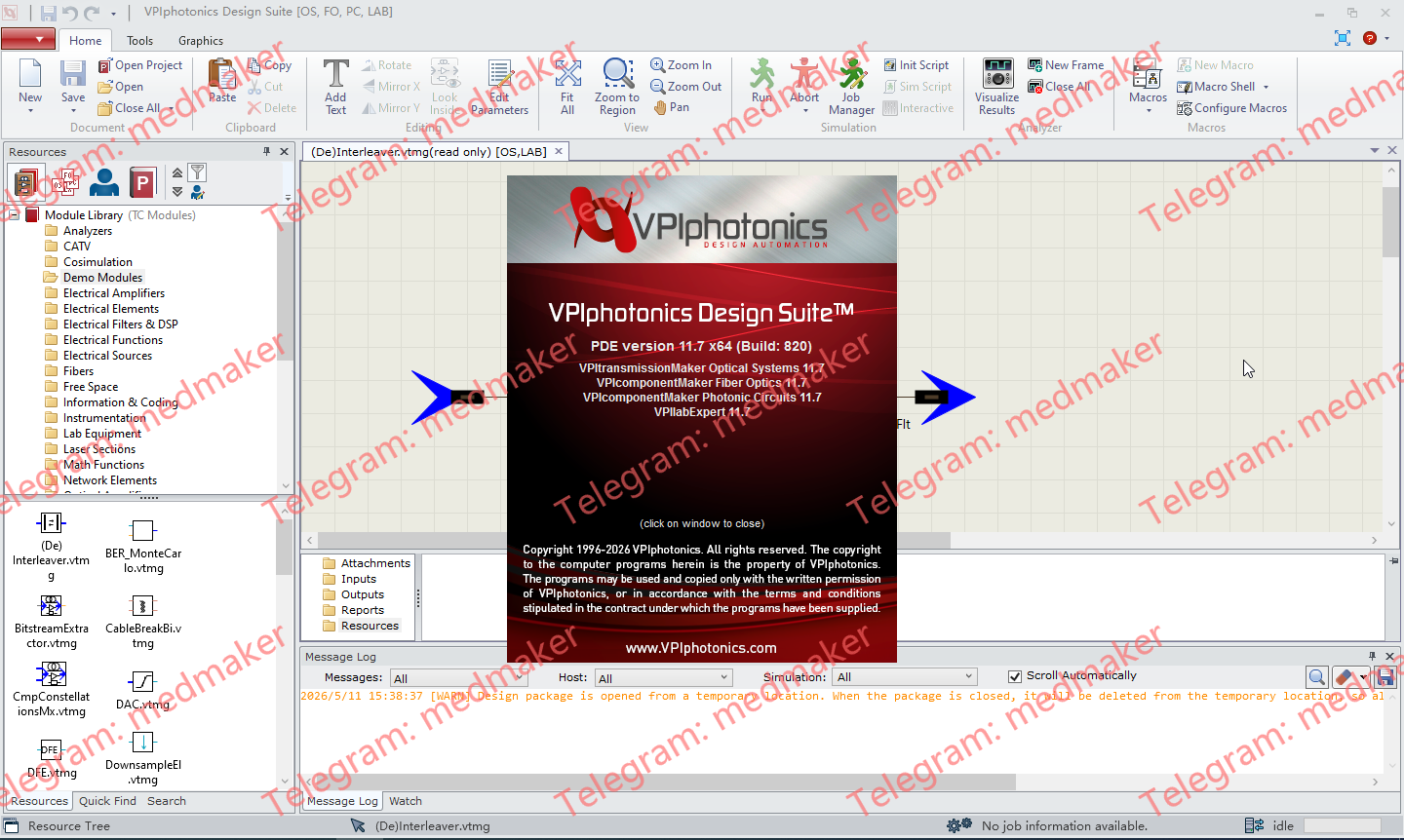Viewport: 1404px width, 840px height.
Task: Click the search magnifier in Message Log
Action: [x=1316, y=676]
